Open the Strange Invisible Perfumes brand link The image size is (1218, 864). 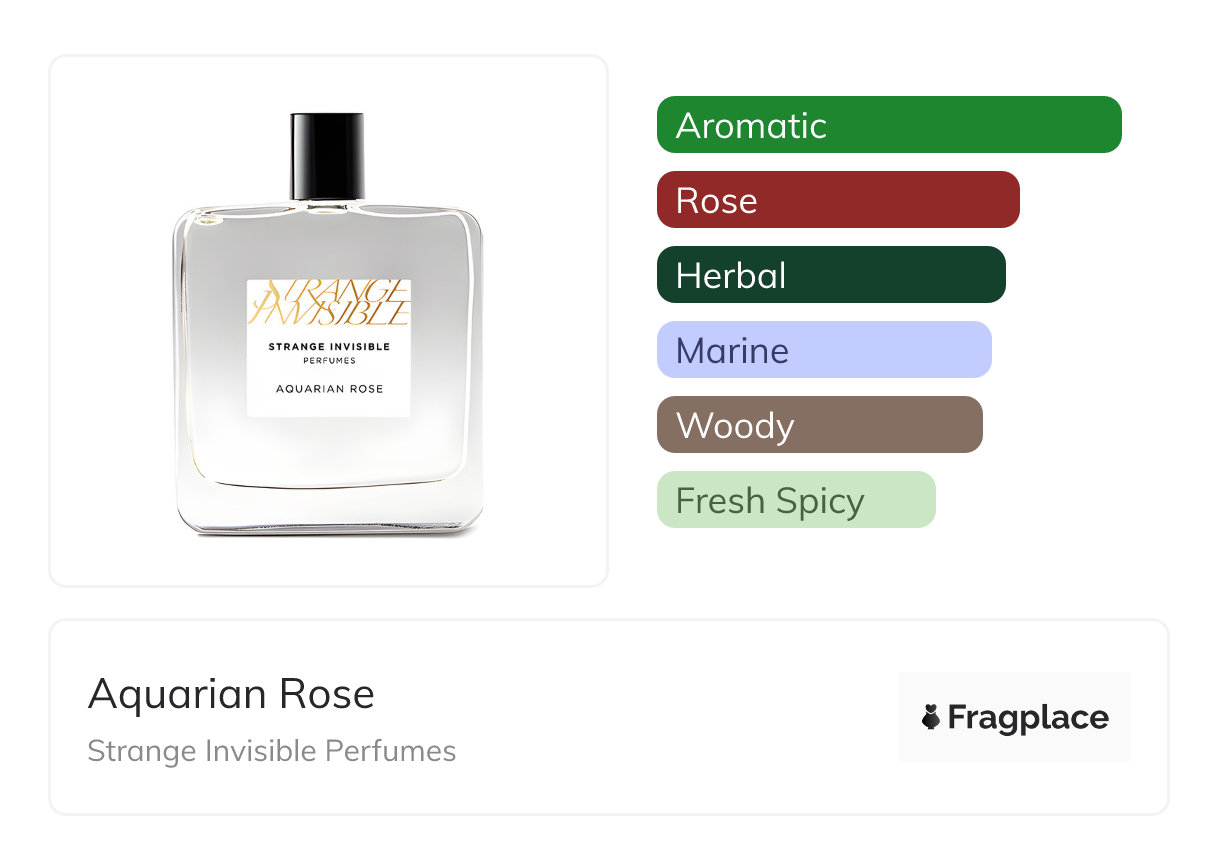pyautogui.click(x=272, y=751)
